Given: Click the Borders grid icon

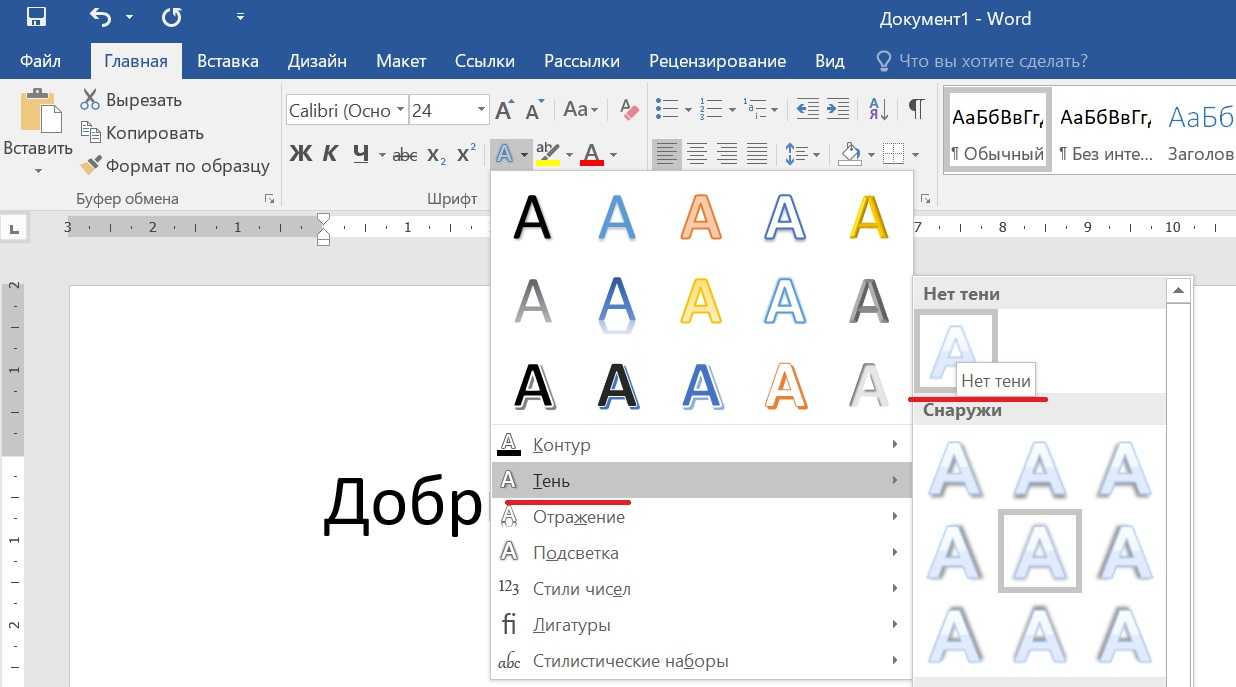Looking at the screenshot, I should pyautogui.click(x=894, y=154).
